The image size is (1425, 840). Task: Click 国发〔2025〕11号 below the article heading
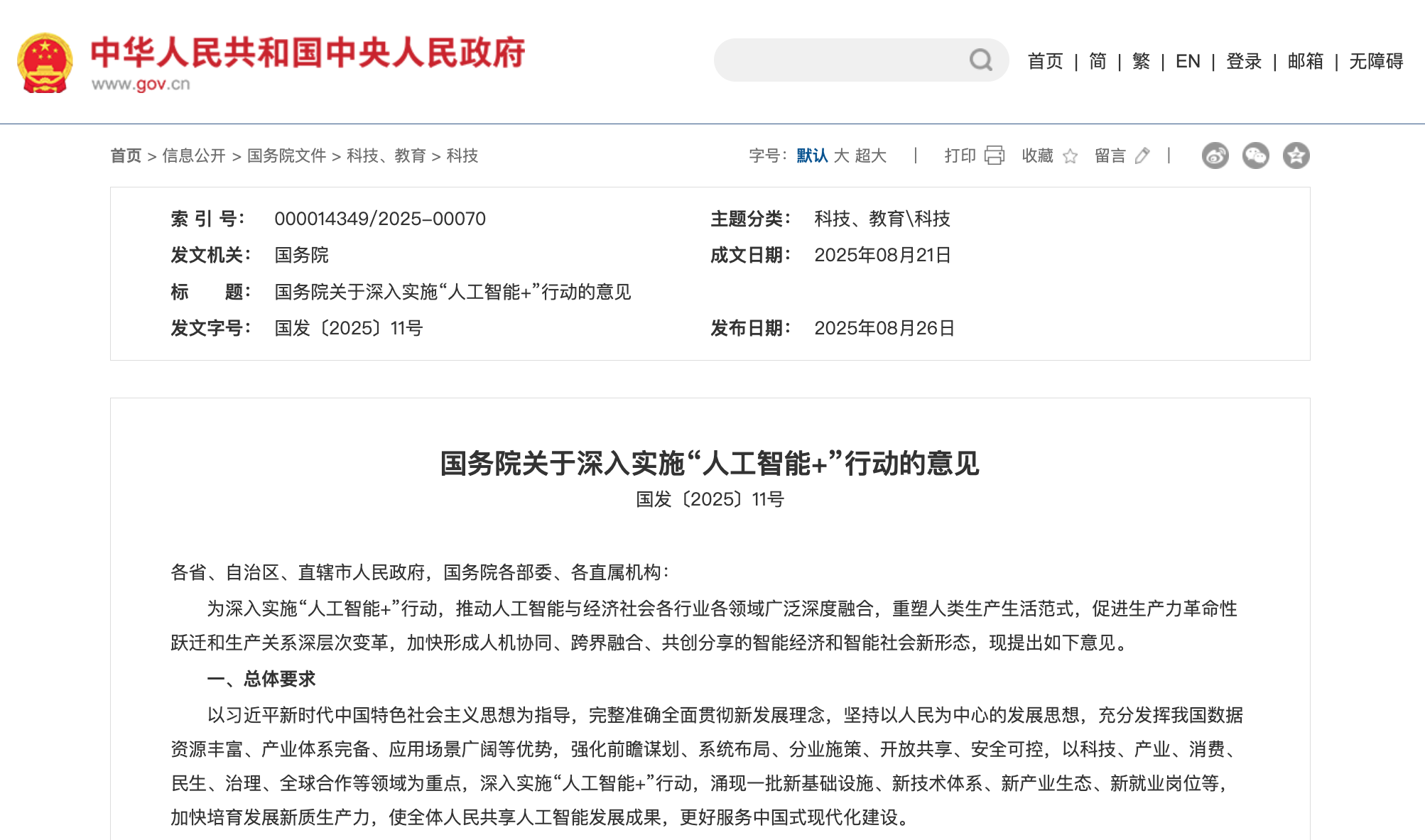(710, 499)
